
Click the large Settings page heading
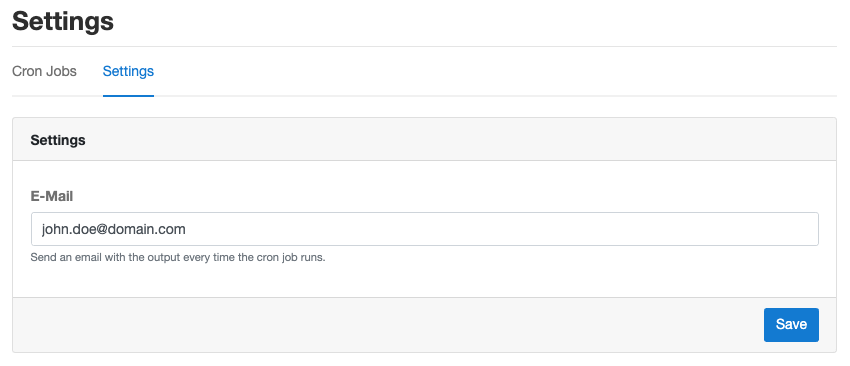[x=63, y=22]
